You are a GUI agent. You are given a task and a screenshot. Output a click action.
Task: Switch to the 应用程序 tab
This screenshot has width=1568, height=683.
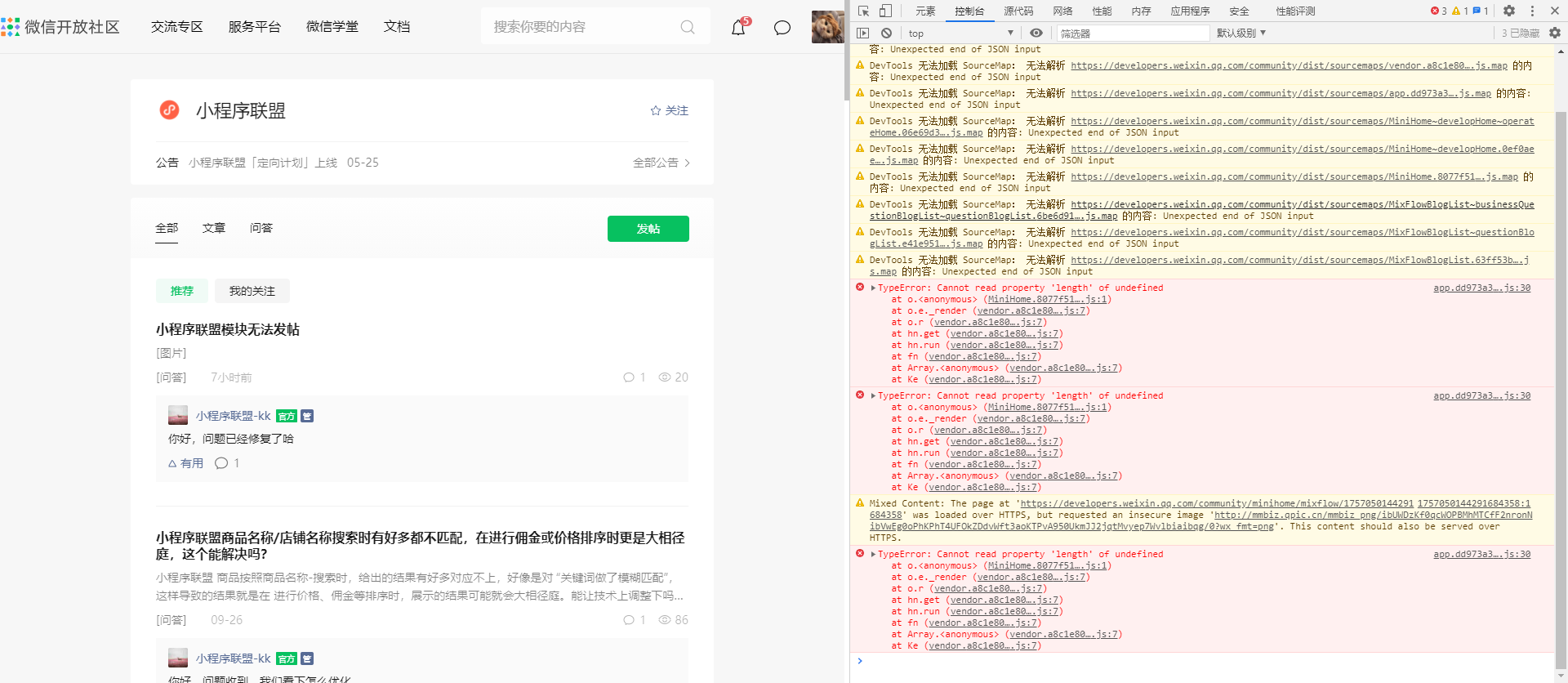click(1190, 11)
